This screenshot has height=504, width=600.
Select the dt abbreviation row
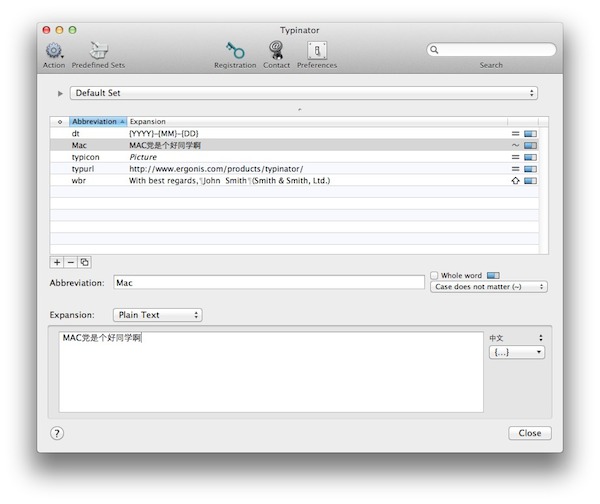click(294, 134)
